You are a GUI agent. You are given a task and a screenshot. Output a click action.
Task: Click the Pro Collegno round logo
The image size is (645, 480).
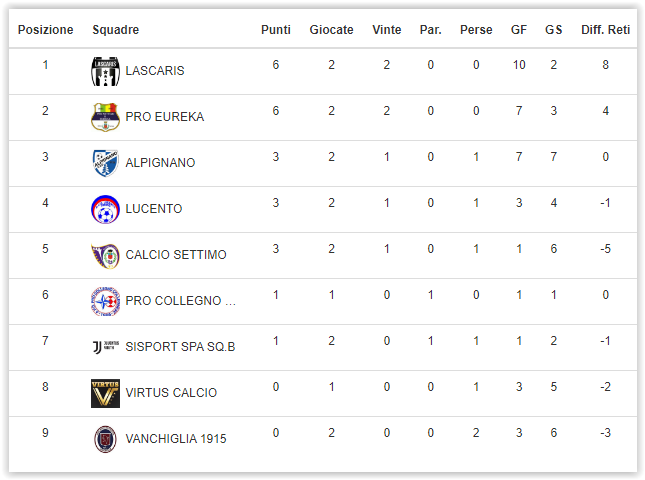point(105,301)
